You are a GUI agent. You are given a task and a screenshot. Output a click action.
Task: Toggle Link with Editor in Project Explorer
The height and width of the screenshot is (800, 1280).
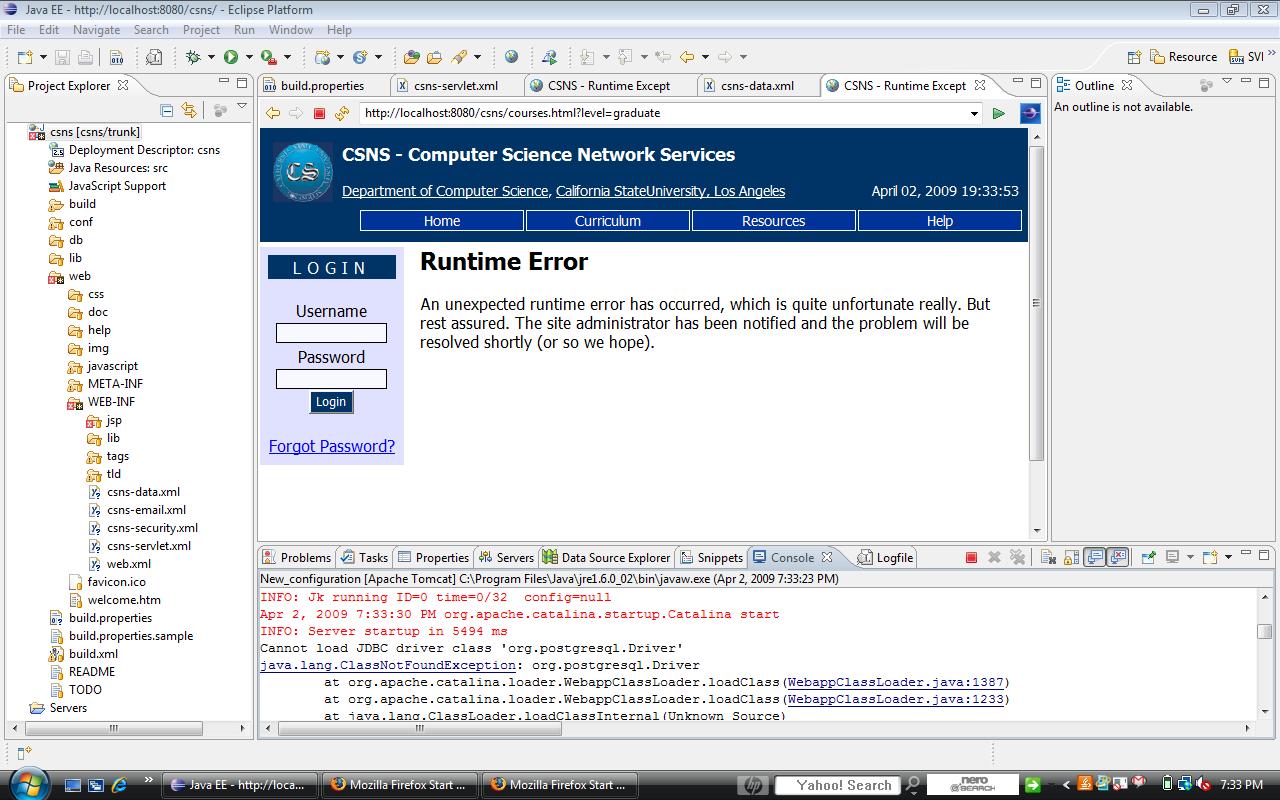(188, 110)
